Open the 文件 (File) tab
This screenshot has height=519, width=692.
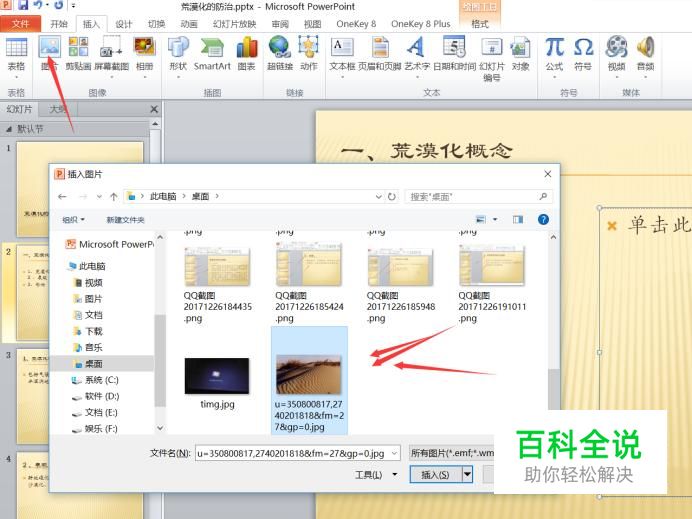coord(20,24)
